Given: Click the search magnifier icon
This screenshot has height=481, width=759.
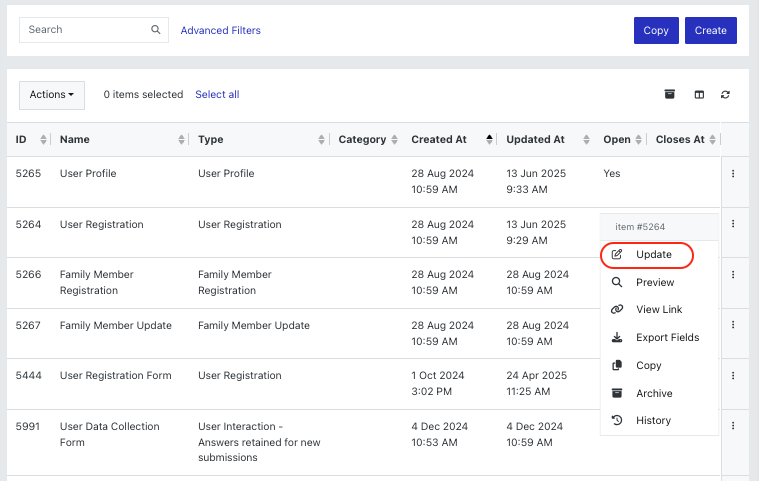Looking at the screenshot, I should tap(155, 30).
